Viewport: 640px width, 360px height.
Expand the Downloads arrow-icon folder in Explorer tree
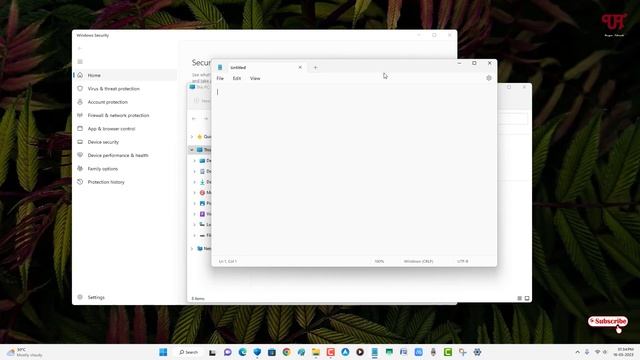(x=195, y=182)
